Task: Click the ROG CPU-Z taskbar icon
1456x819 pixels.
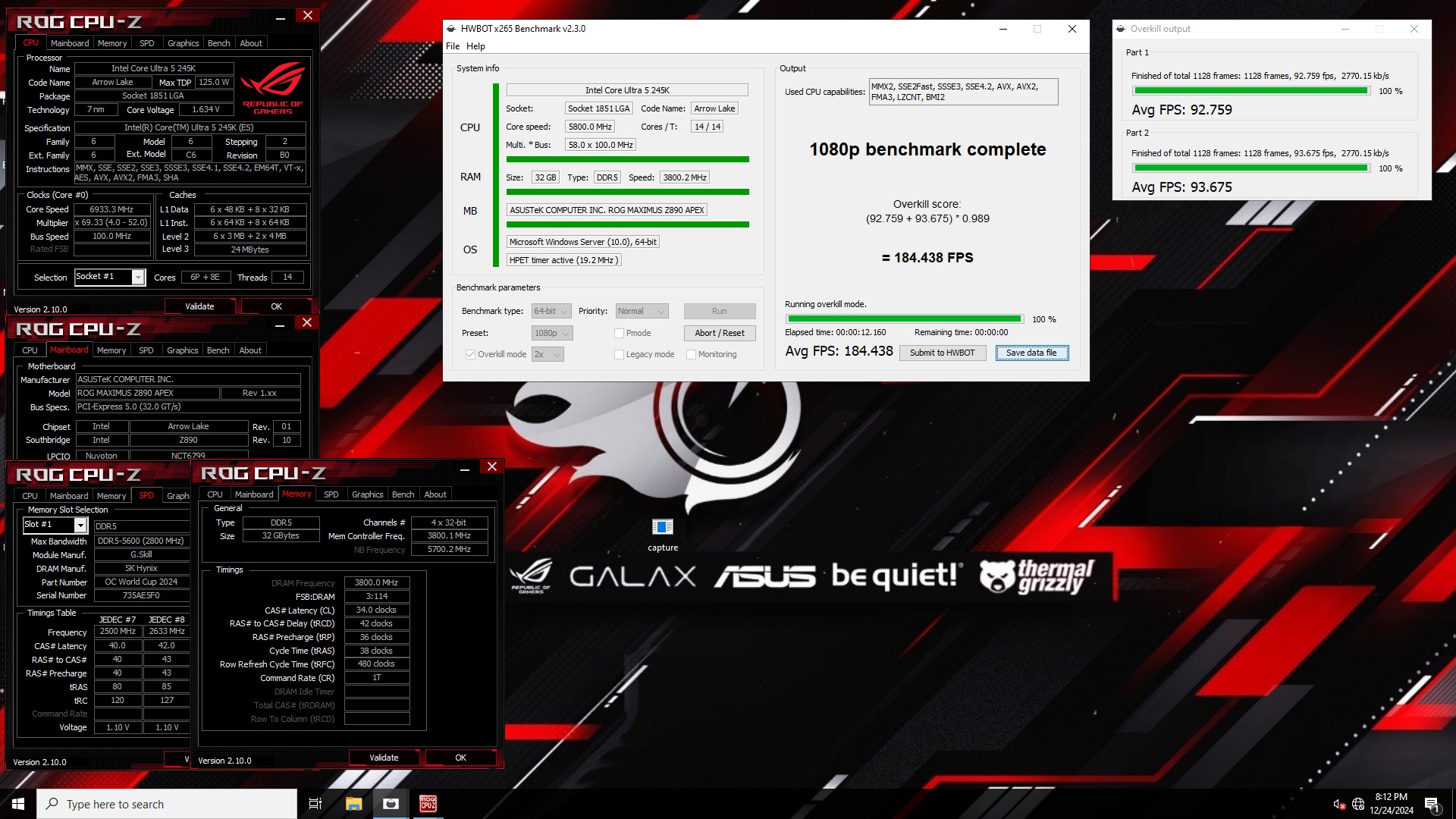Action: coord(428,804)
